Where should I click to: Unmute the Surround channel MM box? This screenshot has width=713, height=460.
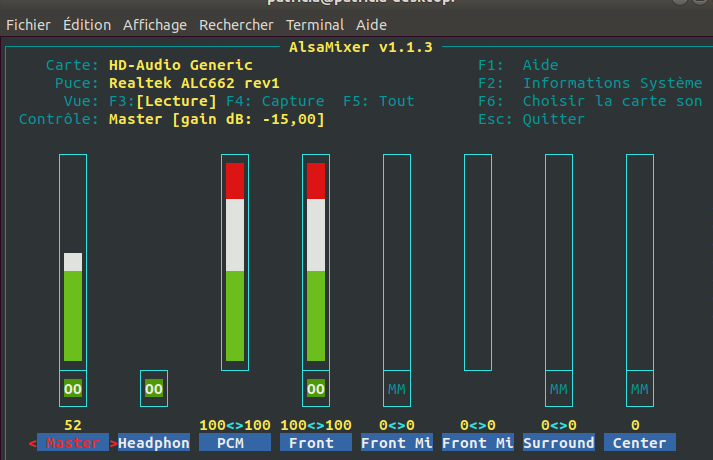(x=558, y=389)
